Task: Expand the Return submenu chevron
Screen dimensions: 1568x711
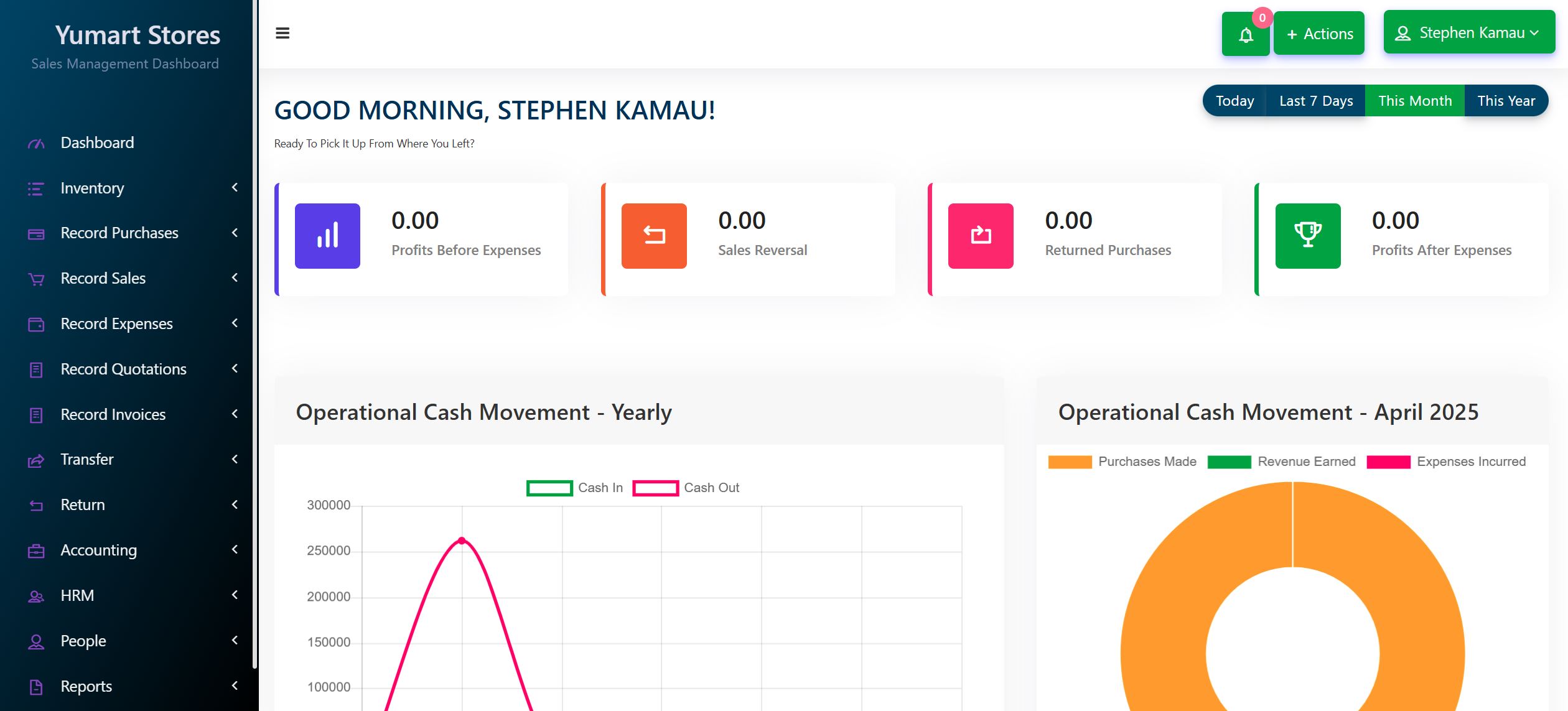Action: (235, 504)
